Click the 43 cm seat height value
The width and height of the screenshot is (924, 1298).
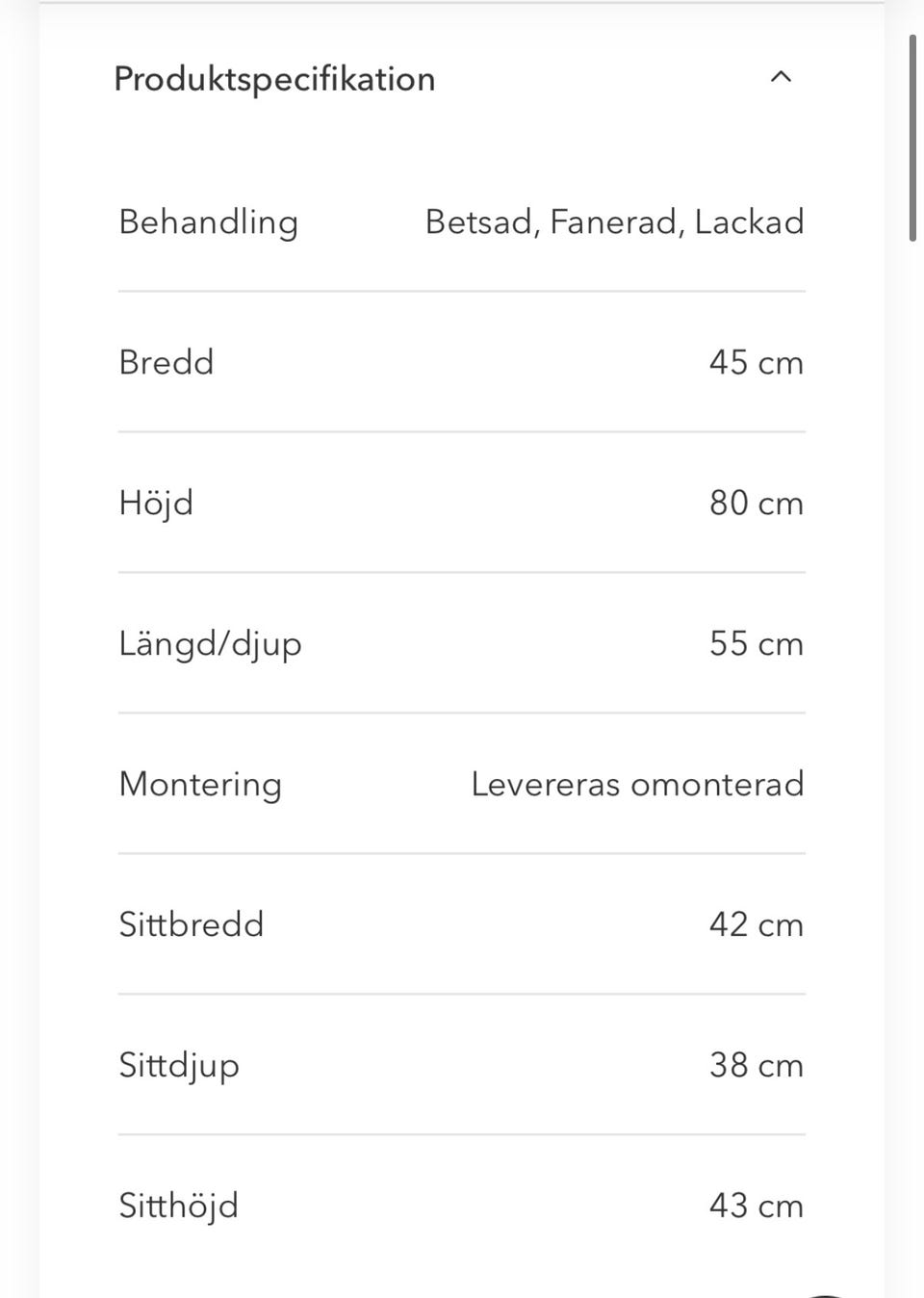[x=756, y=1207]
